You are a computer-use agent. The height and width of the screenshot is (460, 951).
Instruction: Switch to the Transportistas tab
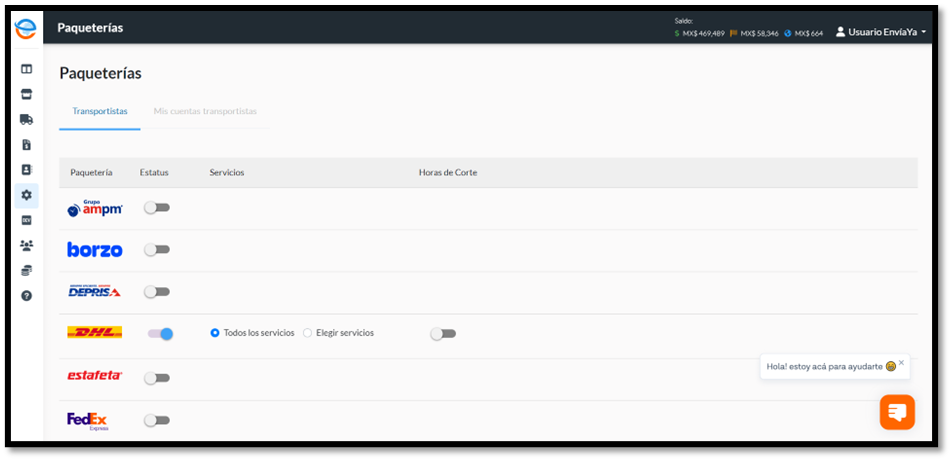tap(100, 112)
